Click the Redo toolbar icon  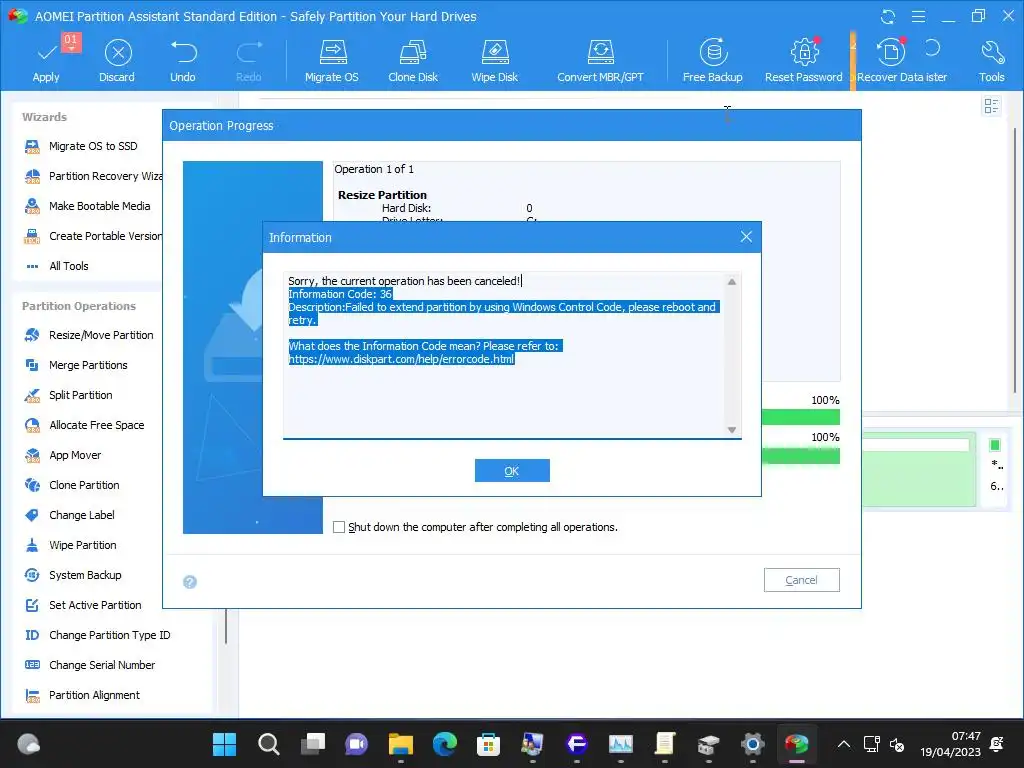(249, 59)
